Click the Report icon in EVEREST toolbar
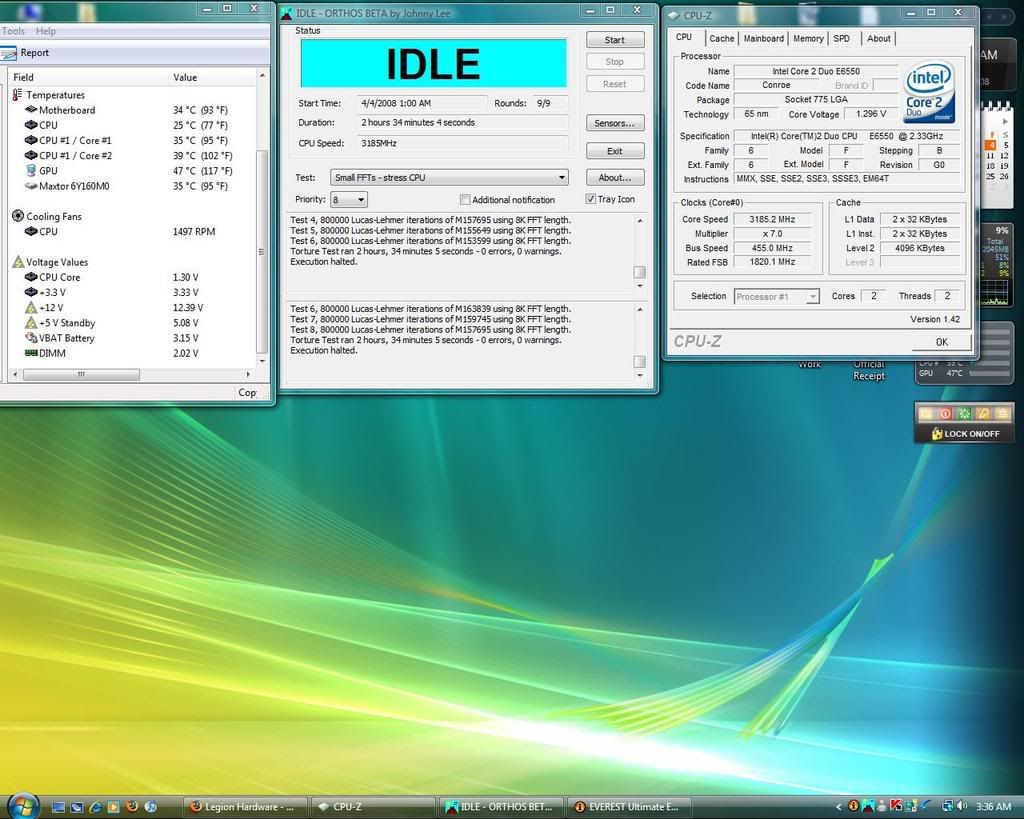 pyautogui.click(x=10, y=53)
